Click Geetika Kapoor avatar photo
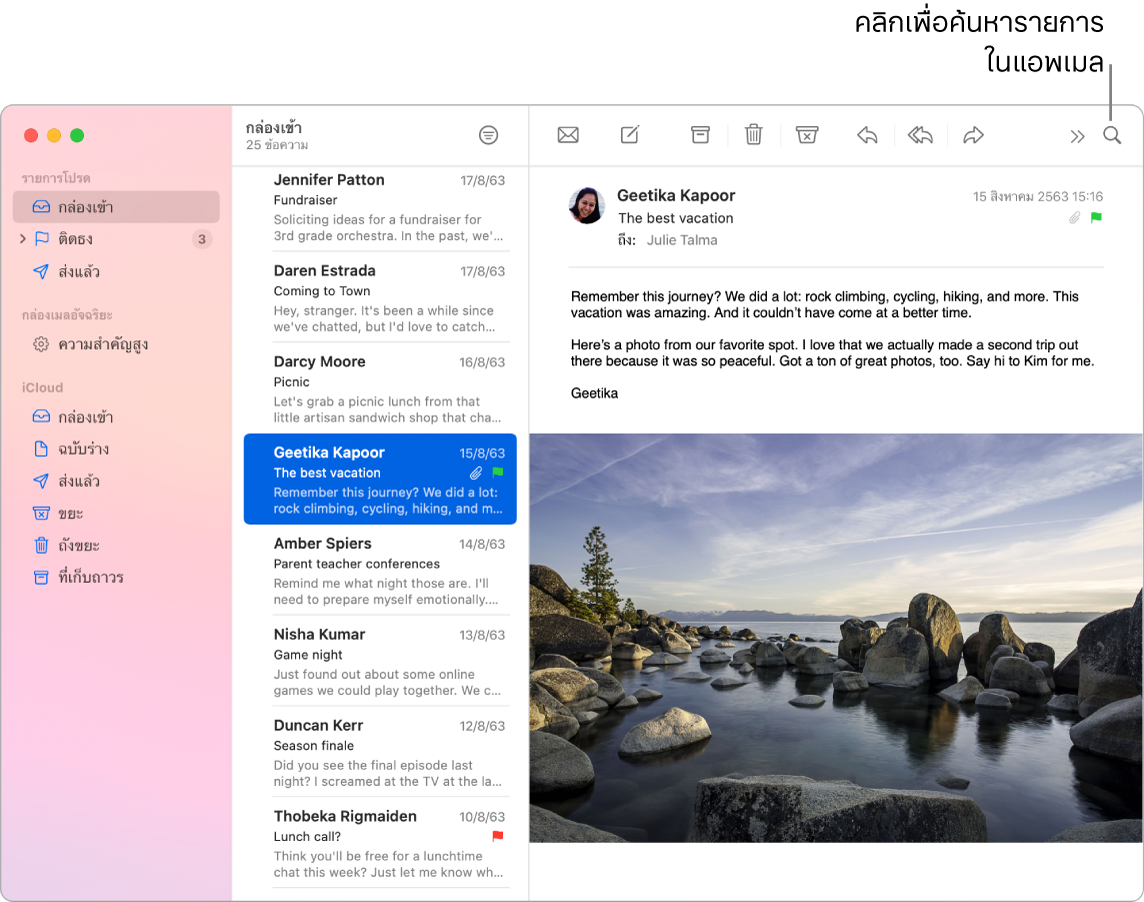The height and width of the screenshot is (902, 1144). pyautogui.click(x=587, y=205)
